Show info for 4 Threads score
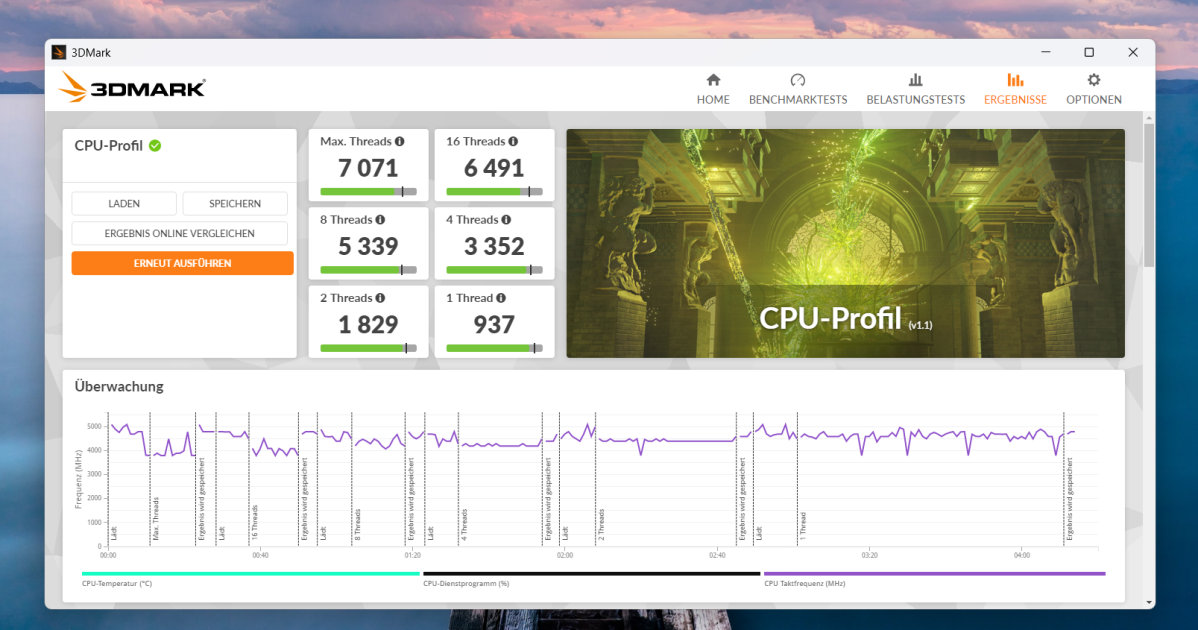1198x630 pixels. tap(506, 220)
